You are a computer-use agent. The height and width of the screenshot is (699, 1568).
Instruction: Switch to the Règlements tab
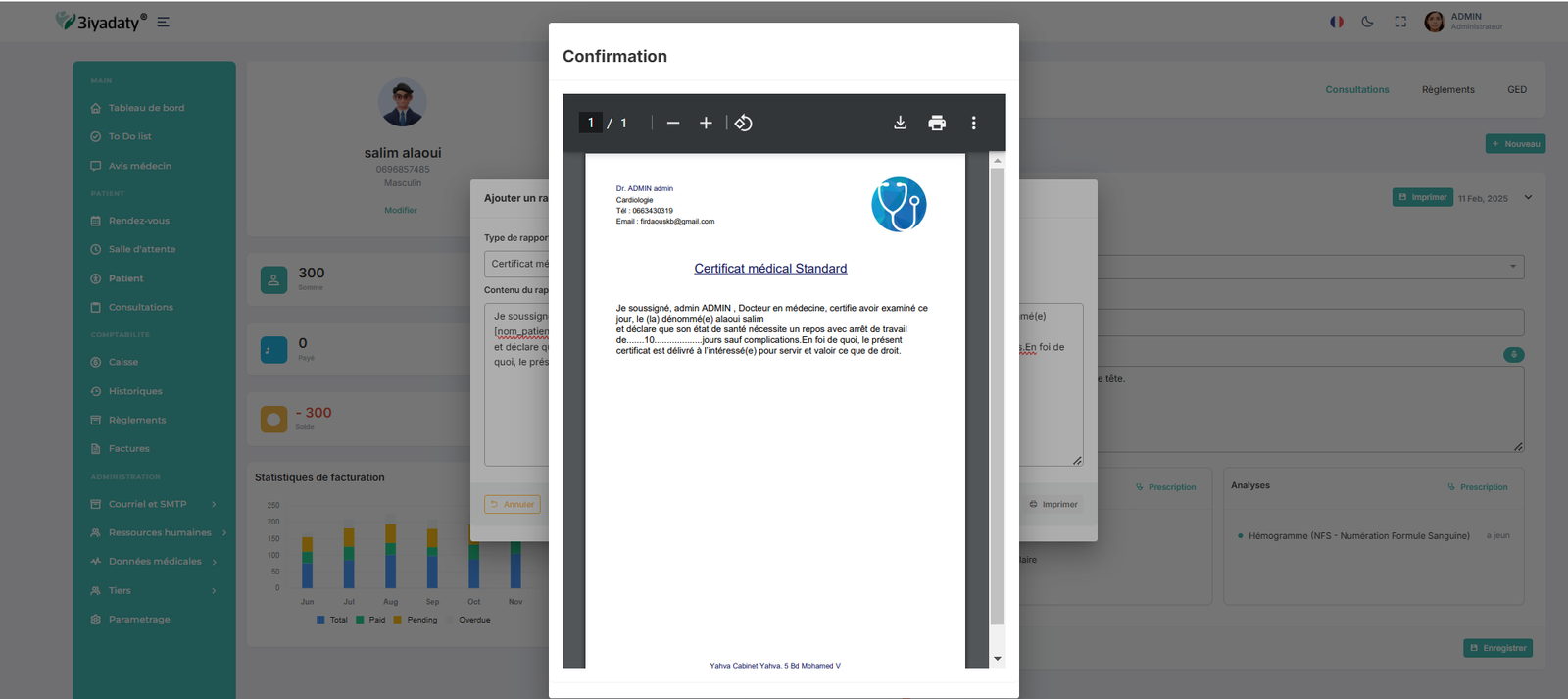click(x=1447, y=90)
